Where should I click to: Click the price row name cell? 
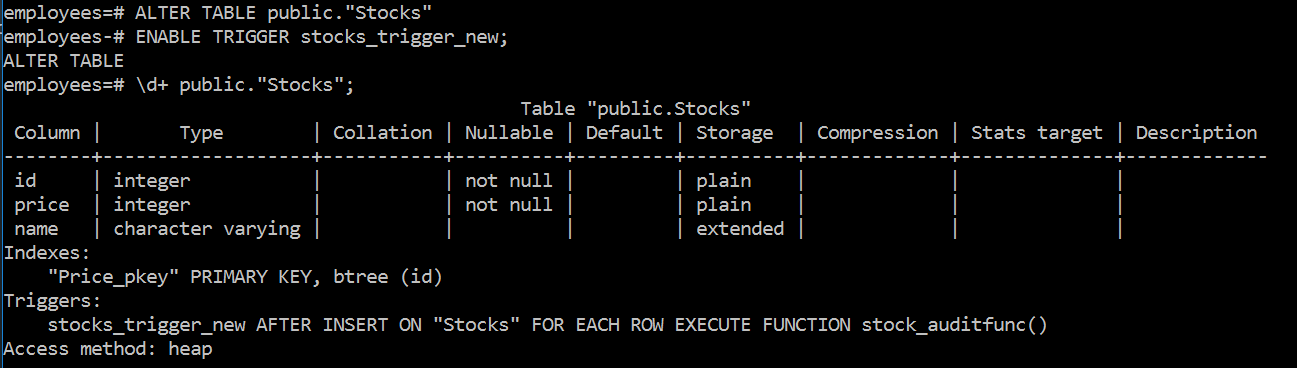pos(42,205)
